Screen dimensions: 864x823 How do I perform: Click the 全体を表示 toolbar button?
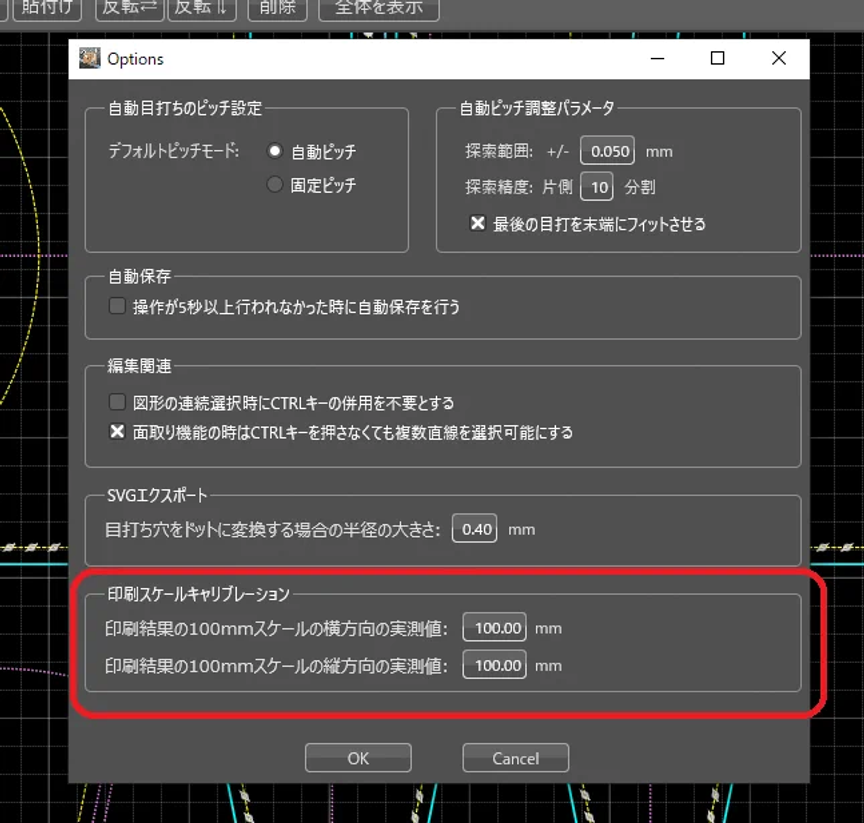click(x=379, y=8)
